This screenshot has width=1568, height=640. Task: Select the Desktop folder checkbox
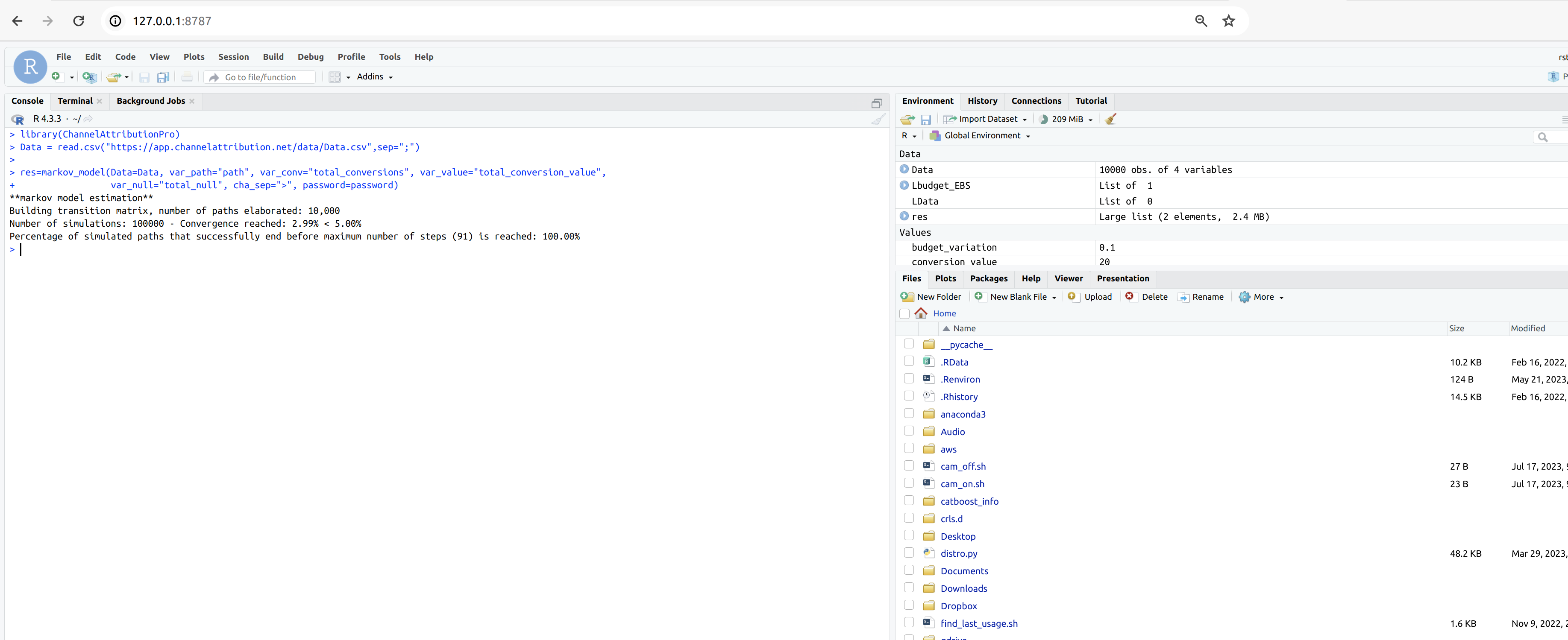click(909, 535)
